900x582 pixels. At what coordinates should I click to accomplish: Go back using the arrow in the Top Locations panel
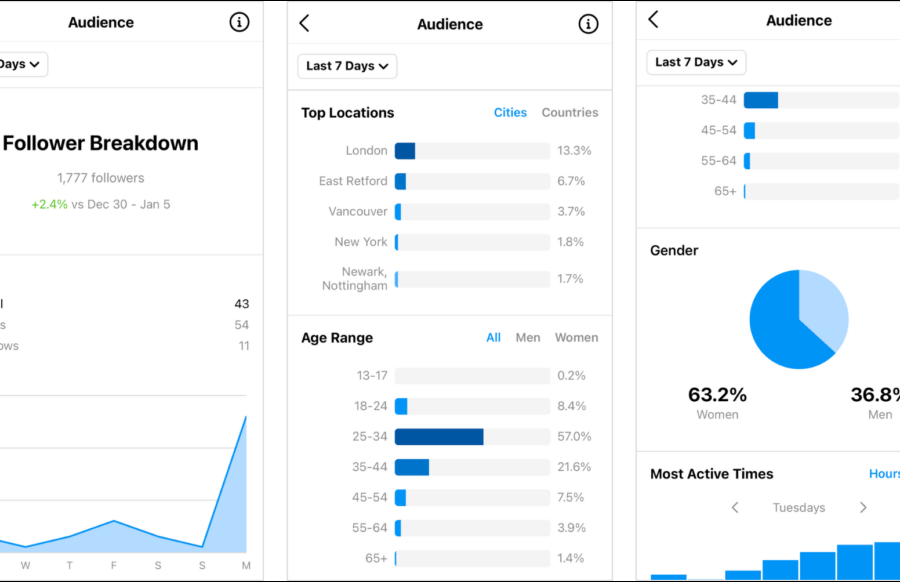pos(305,24)
